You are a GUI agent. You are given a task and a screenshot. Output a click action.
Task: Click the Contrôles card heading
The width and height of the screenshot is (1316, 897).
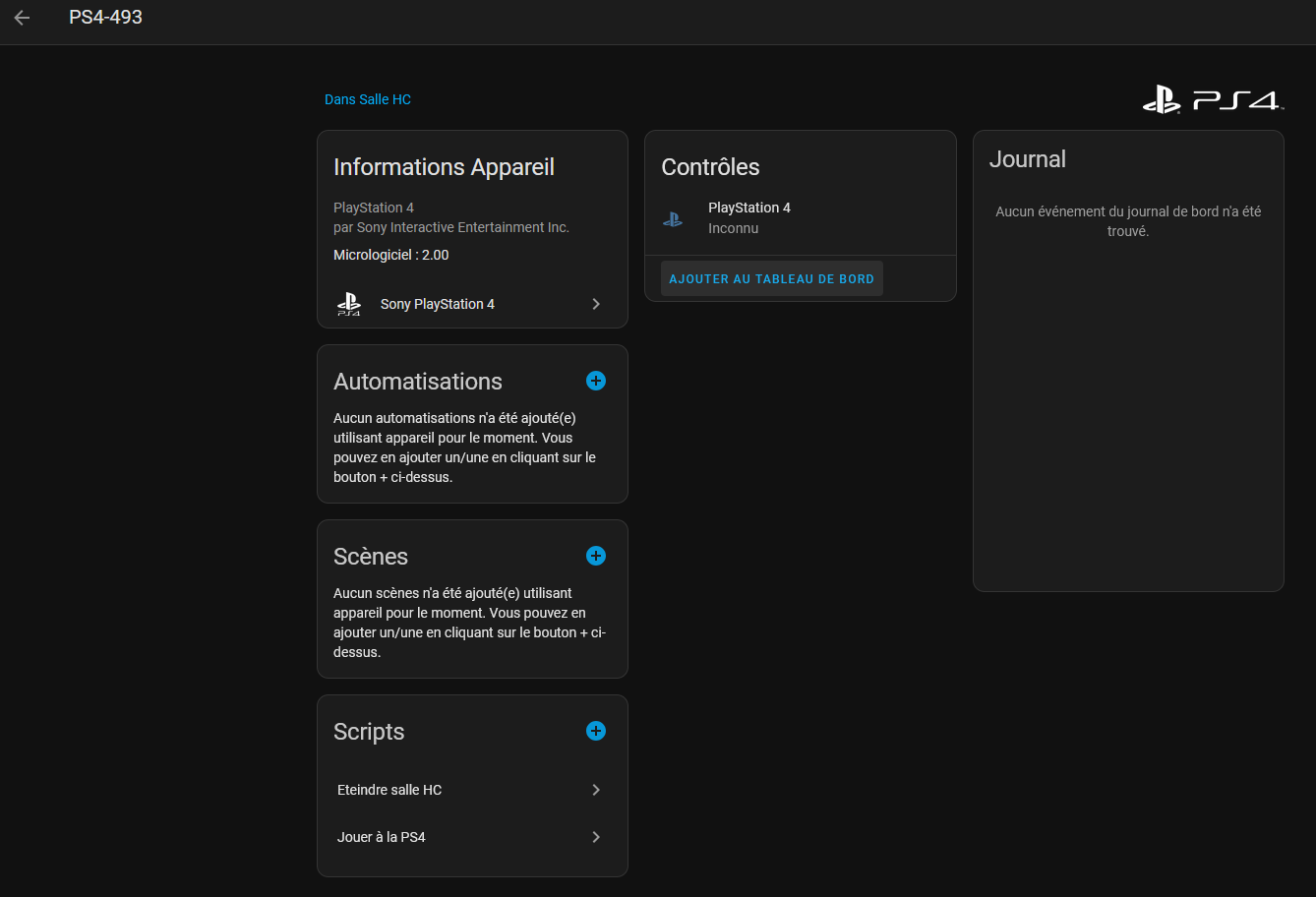pyautogui.click(x=711, y=167)
